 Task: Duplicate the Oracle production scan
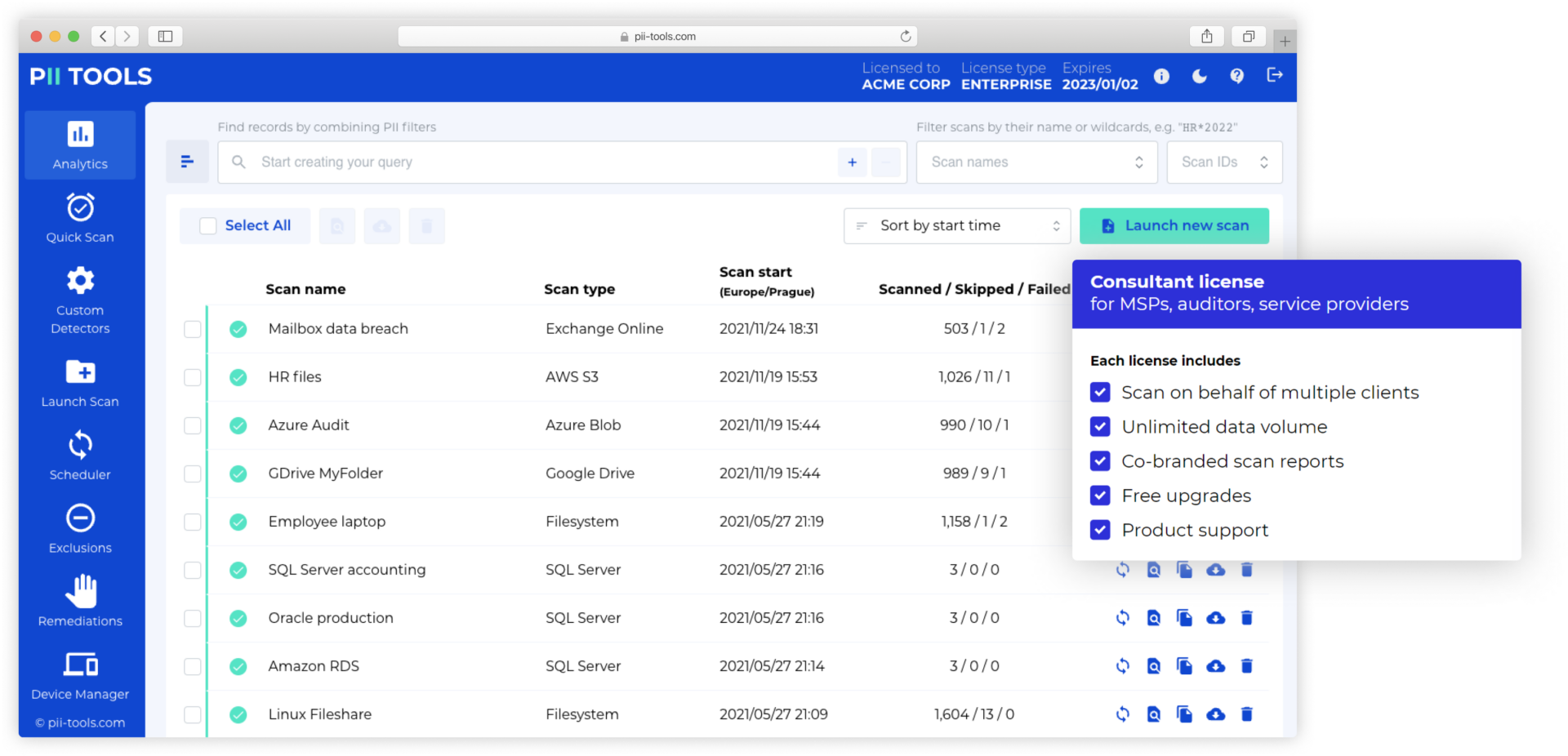(1184, 618)
